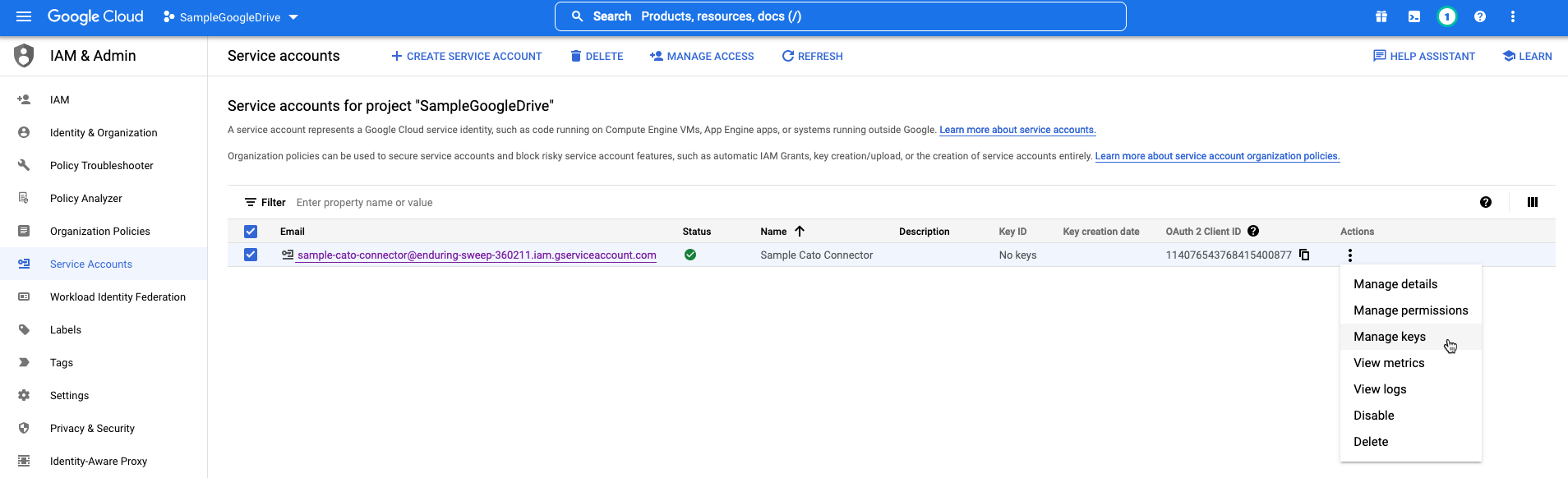Click the Settings gear icon in sidebar

[24, 395]
